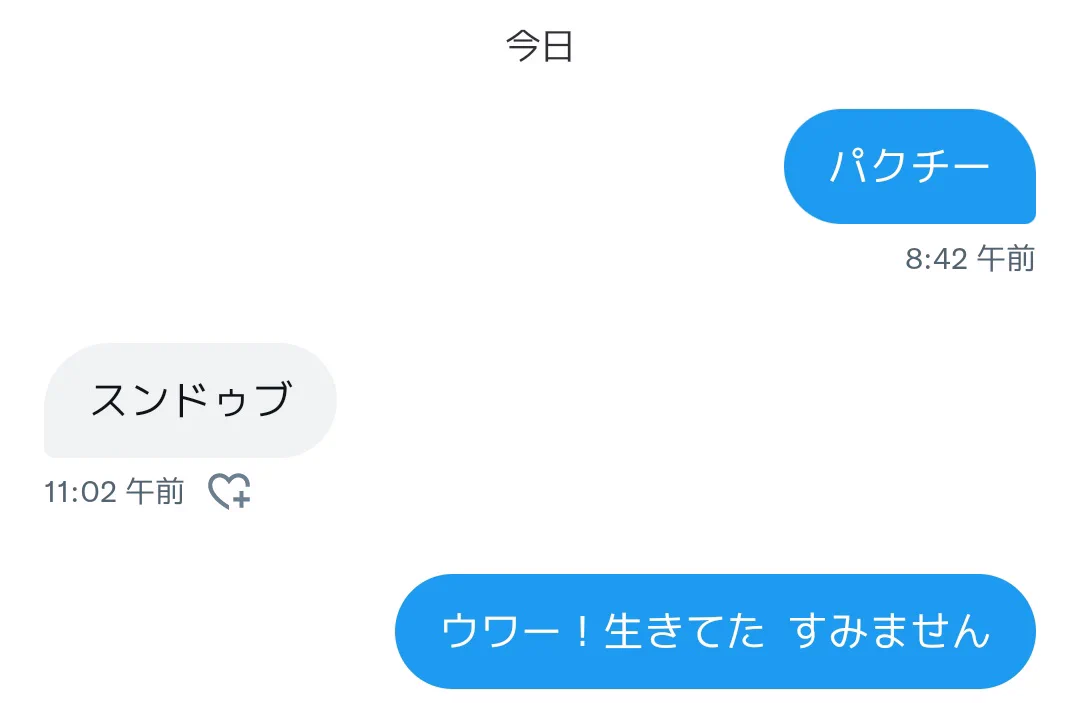Click the スンドゥブ text inside the received message
Screen dimensions: 1080x703
191,400
